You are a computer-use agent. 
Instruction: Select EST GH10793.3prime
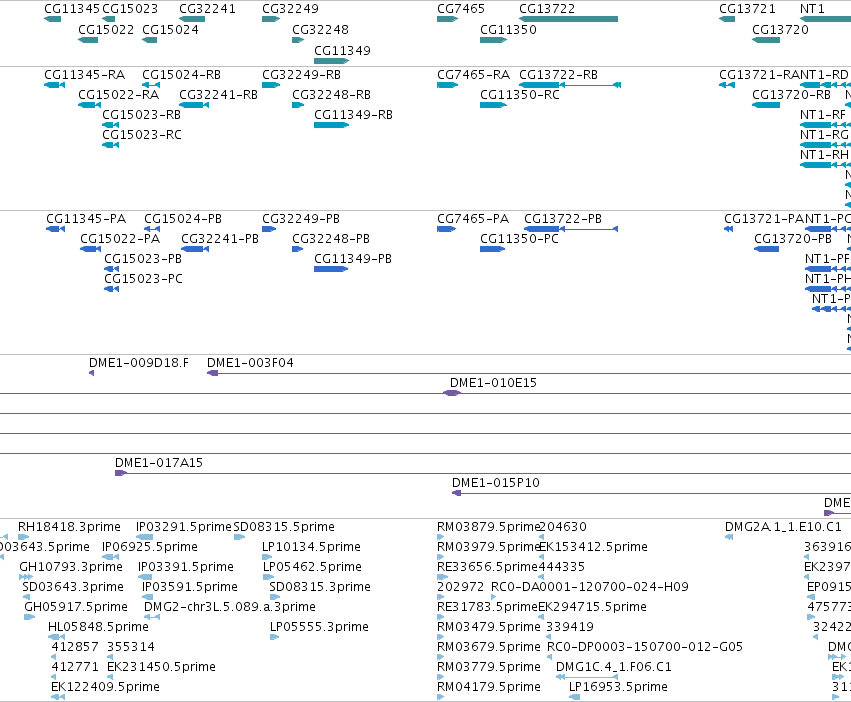[71, 566]
